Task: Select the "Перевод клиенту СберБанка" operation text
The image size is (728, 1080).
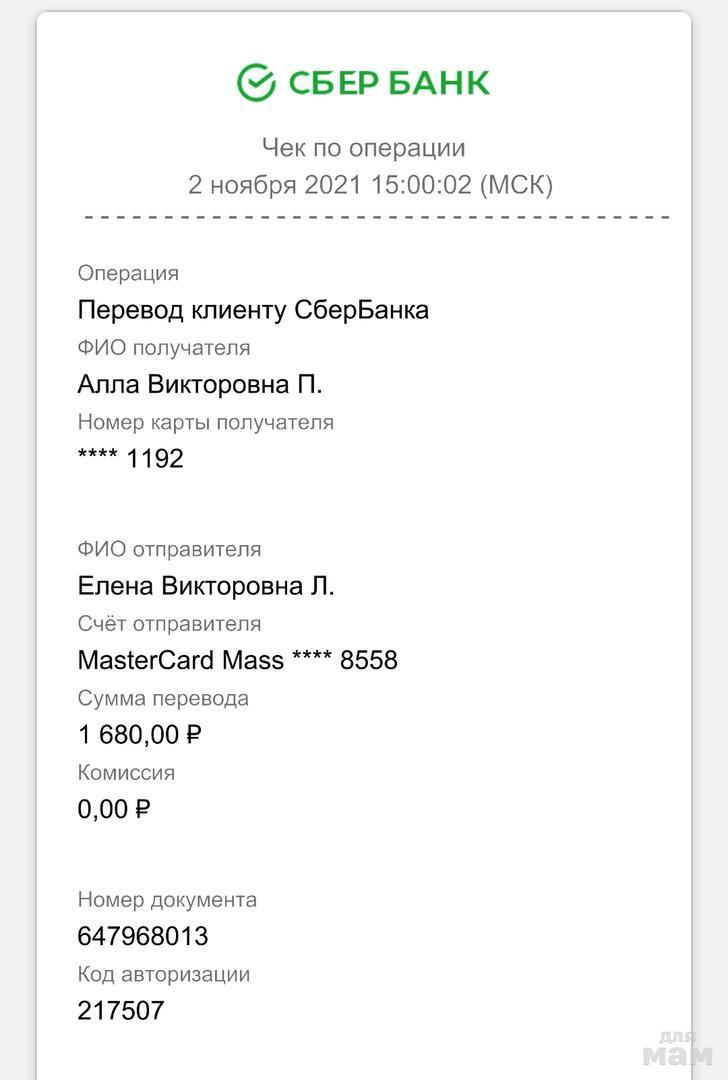Action: (253, 310)
